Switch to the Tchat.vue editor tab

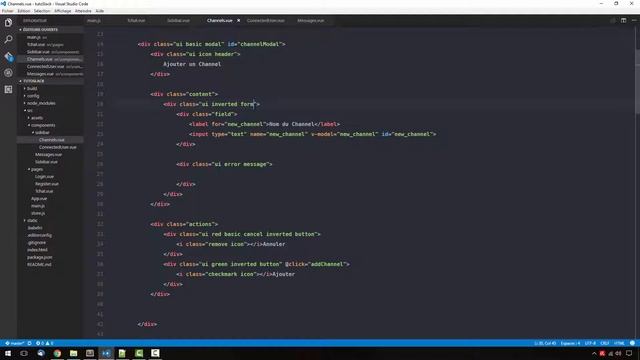pyautogui.click(x=136, y=20)
